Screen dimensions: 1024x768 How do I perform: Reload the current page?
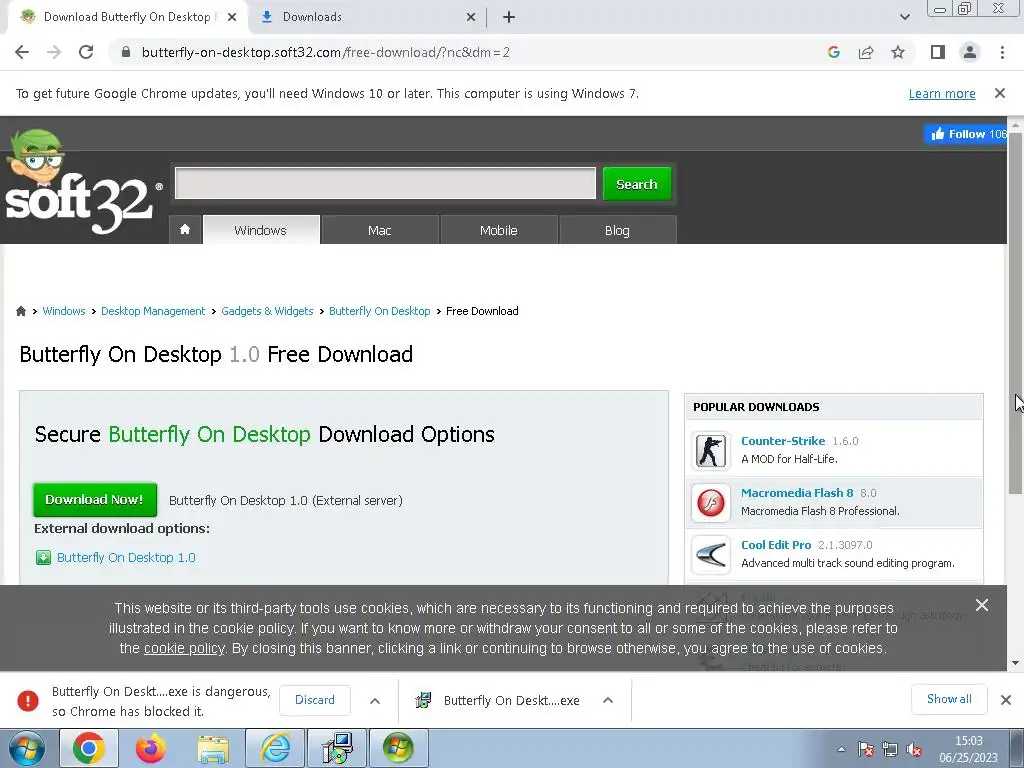pos(86,52)
